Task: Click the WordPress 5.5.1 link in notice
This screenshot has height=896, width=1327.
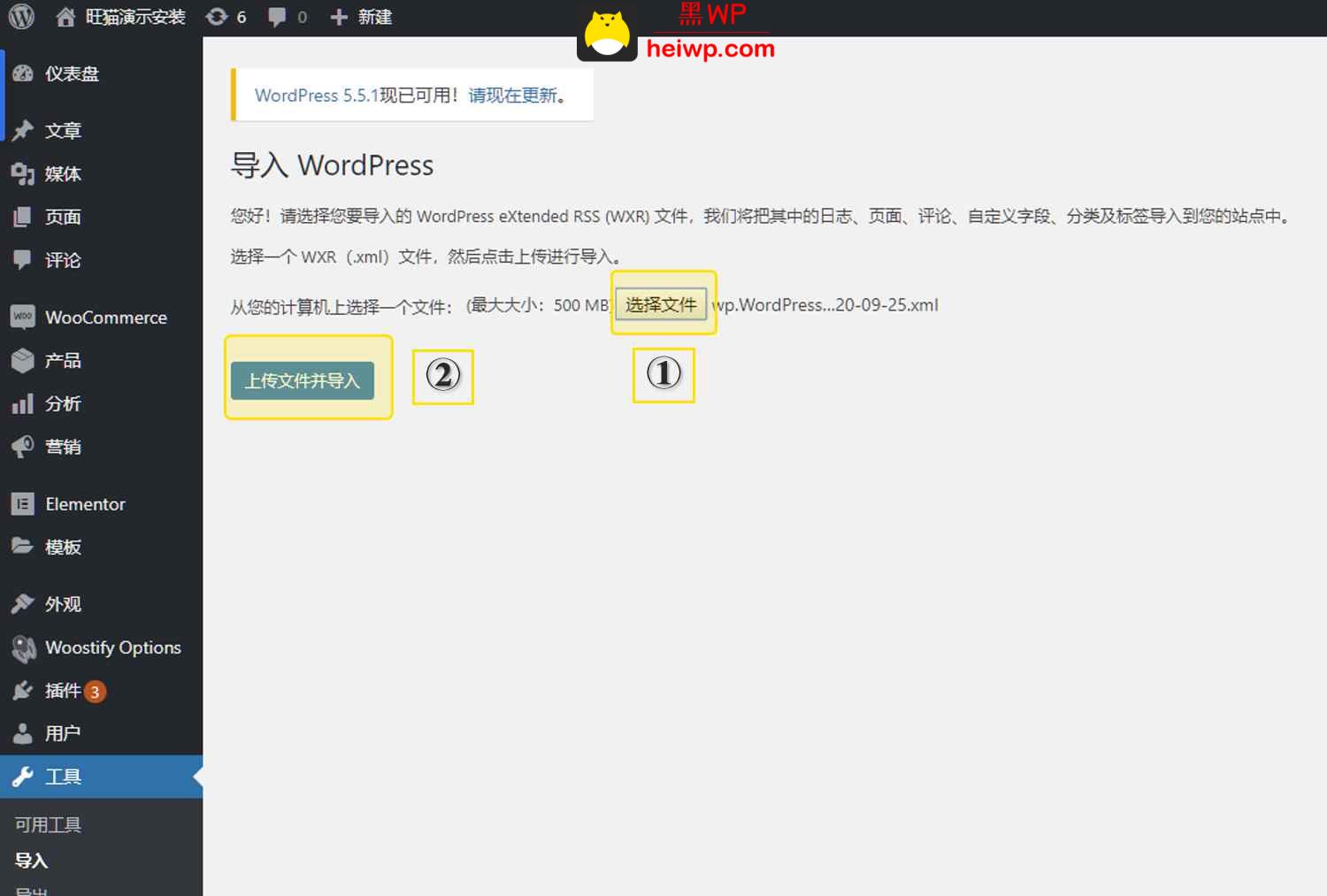Action: (317, 95)
